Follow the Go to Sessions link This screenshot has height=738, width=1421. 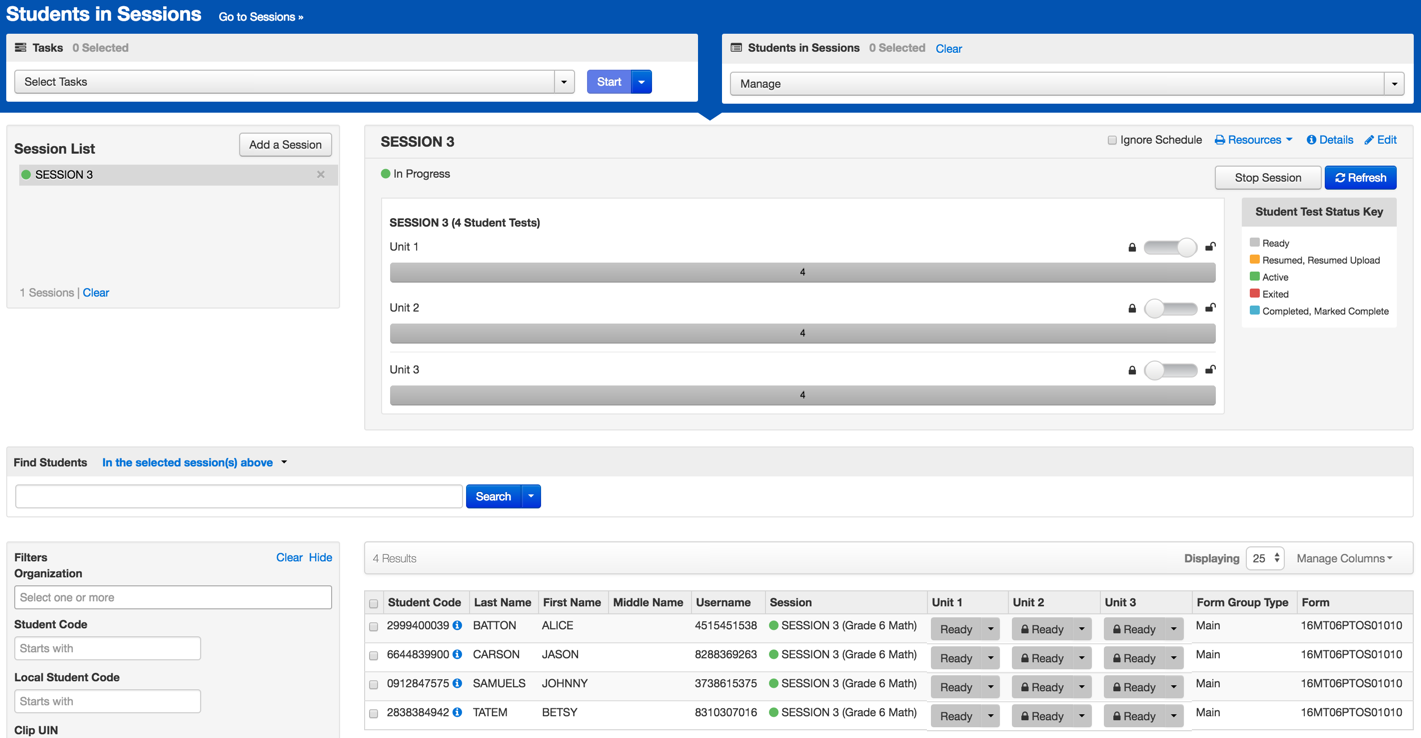tap(260, 17)
